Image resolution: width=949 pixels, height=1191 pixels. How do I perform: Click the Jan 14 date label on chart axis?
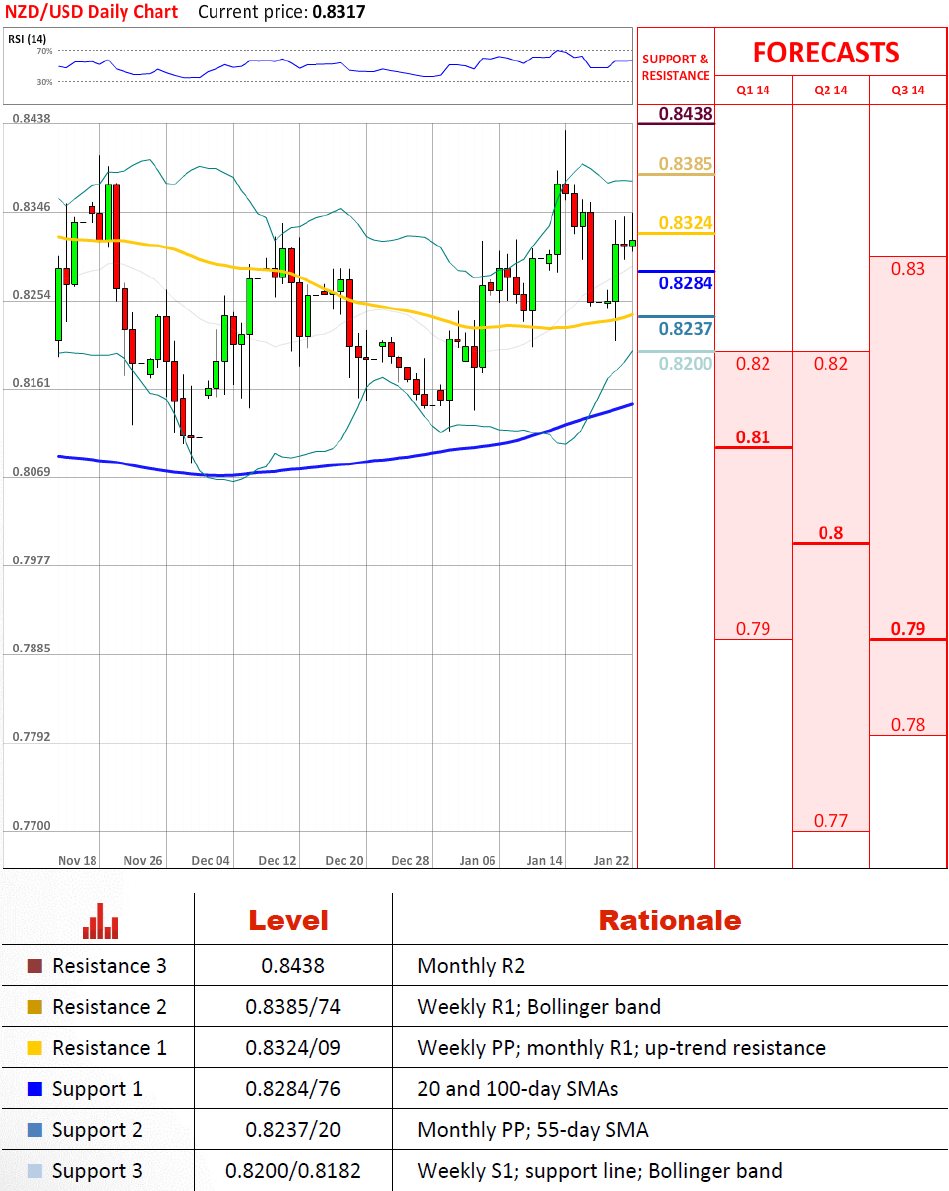[544, 860]
